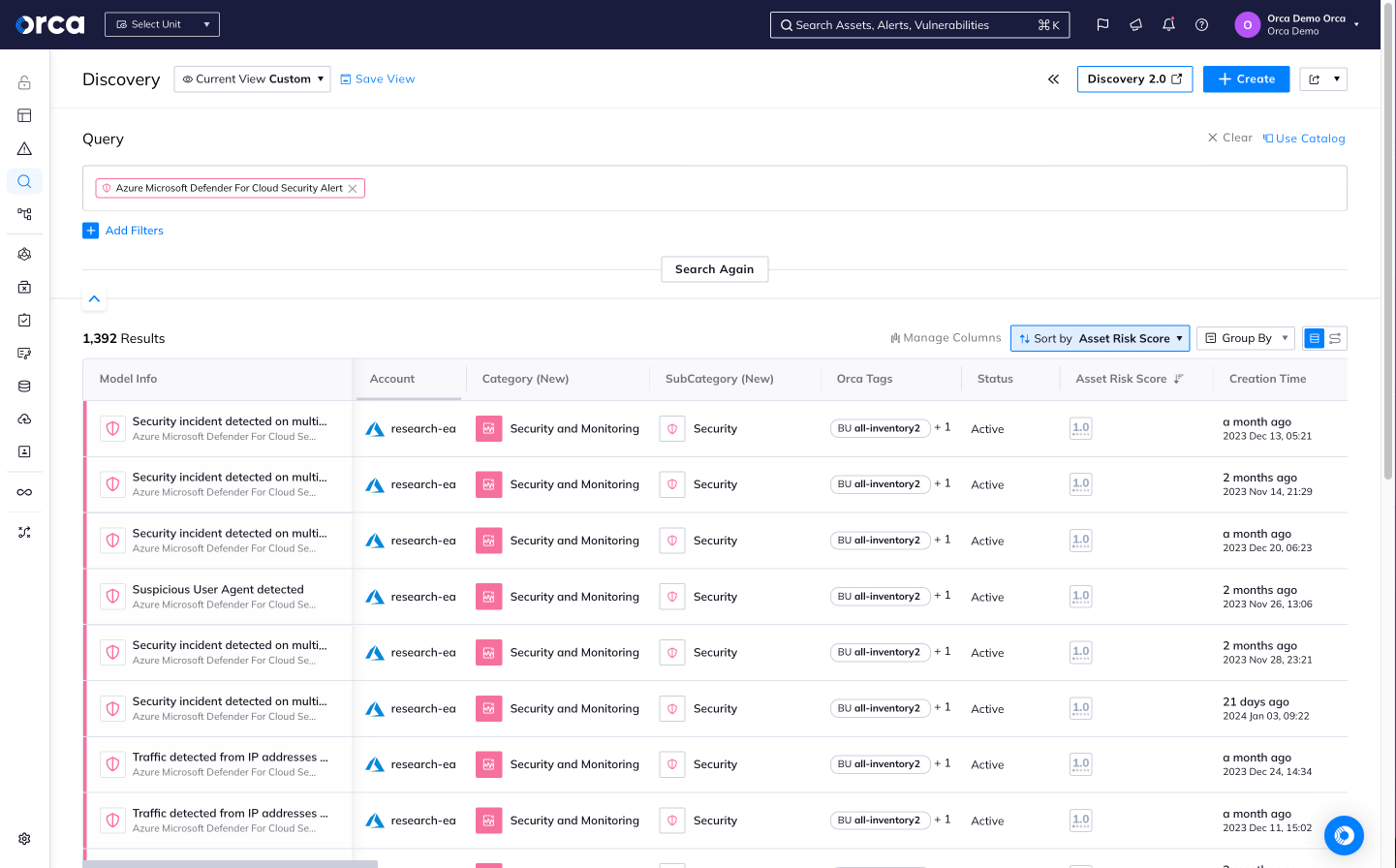Click Use Catalog link

coord(1304,139)
